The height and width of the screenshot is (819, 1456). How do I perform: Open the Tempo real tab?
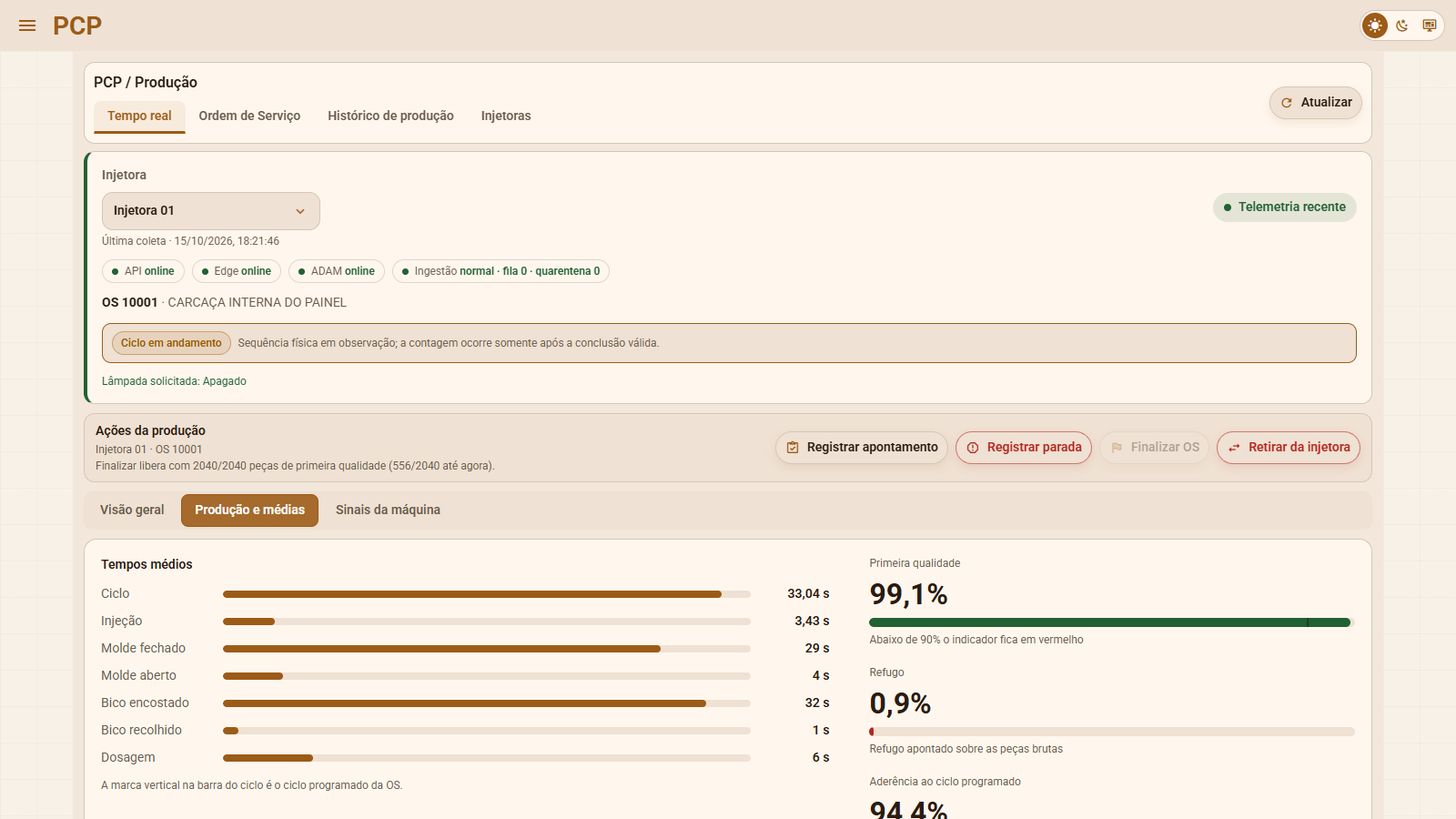[x=139, y=116]
